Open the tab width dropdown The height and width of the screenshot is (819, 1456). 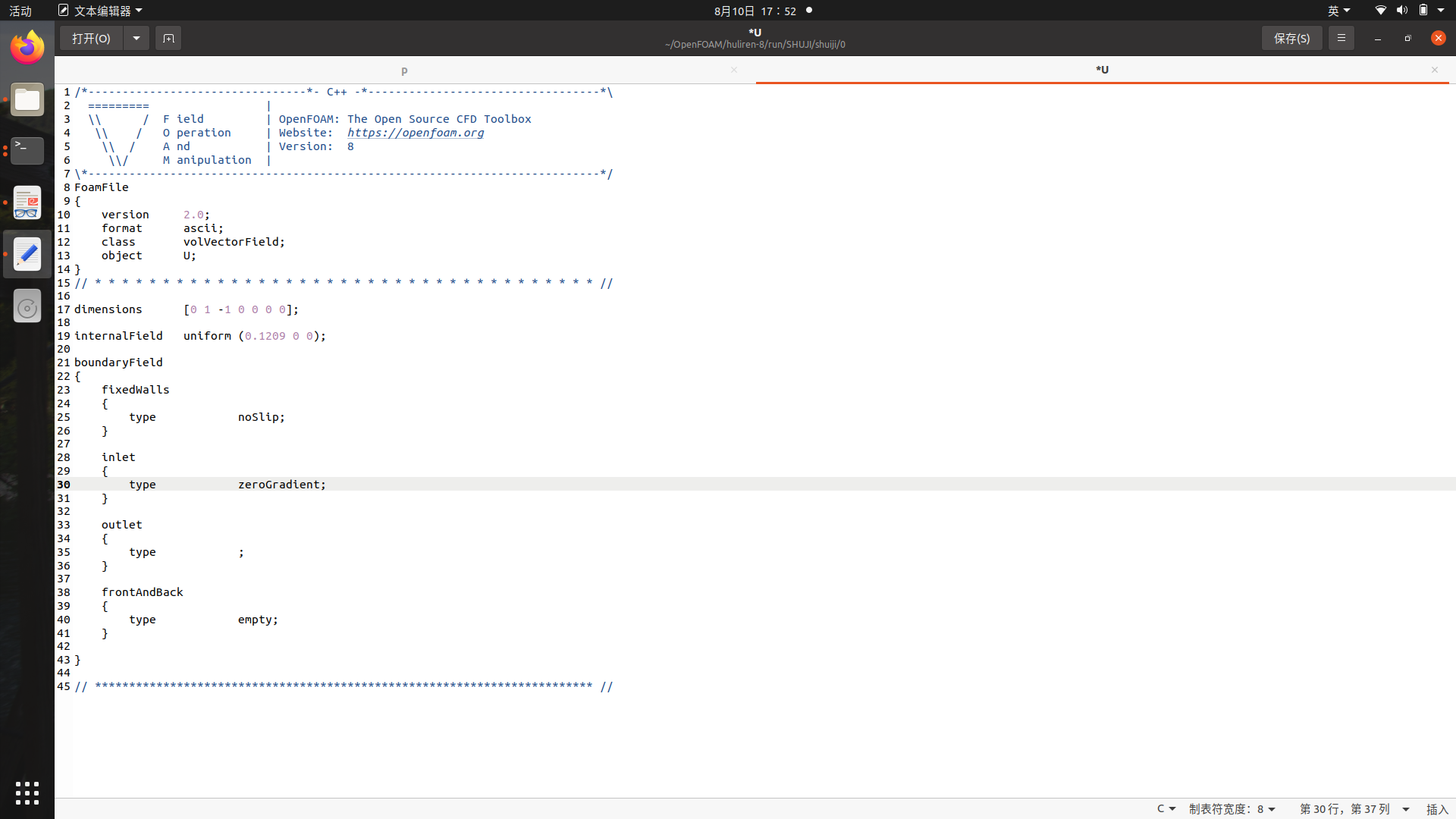pyautogui.click(x=1232, y=809)
